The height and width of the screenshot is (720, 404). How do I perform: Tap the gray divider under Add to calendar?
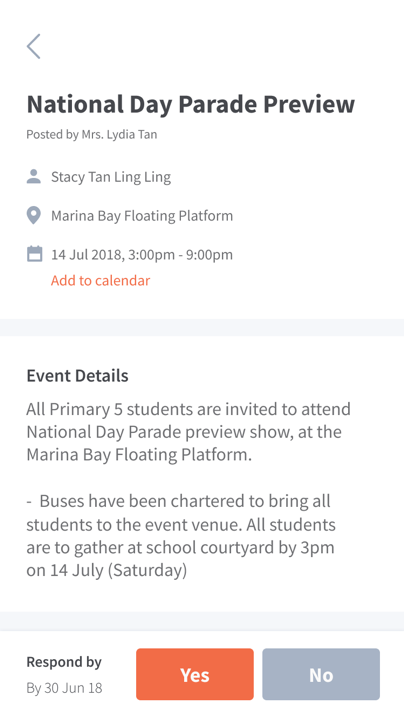pos(202,327)
